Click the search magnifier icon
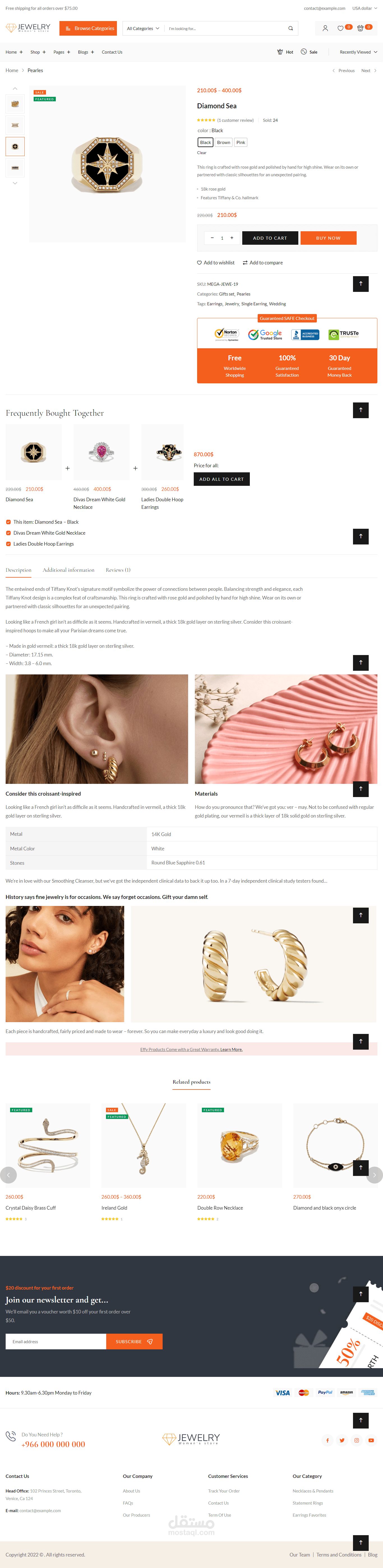 tap(290, 29)
